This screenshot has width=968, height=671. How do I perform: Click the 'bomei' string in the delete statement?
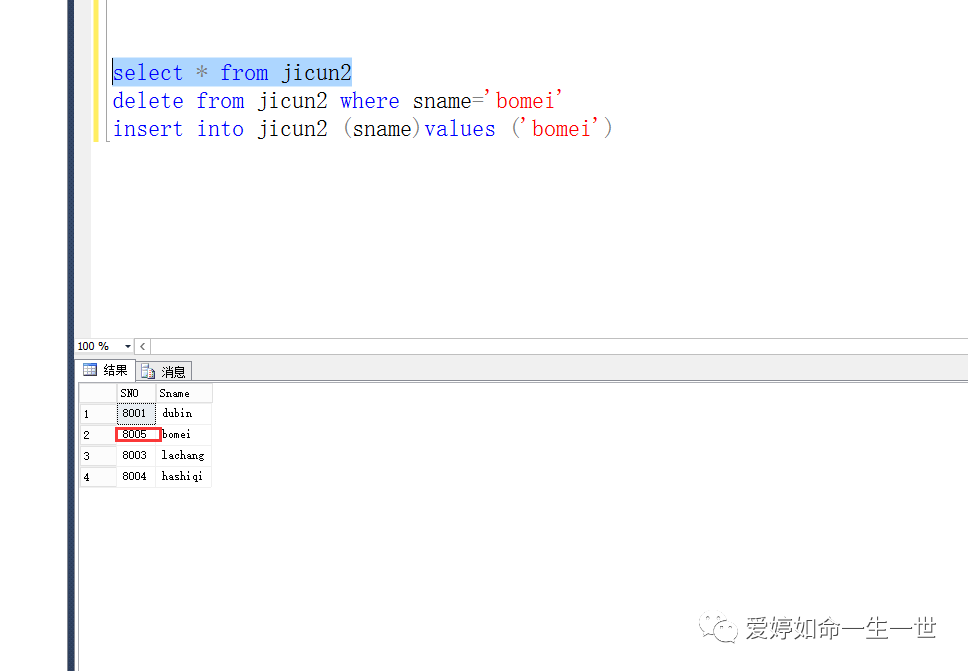tap(524, 101)
